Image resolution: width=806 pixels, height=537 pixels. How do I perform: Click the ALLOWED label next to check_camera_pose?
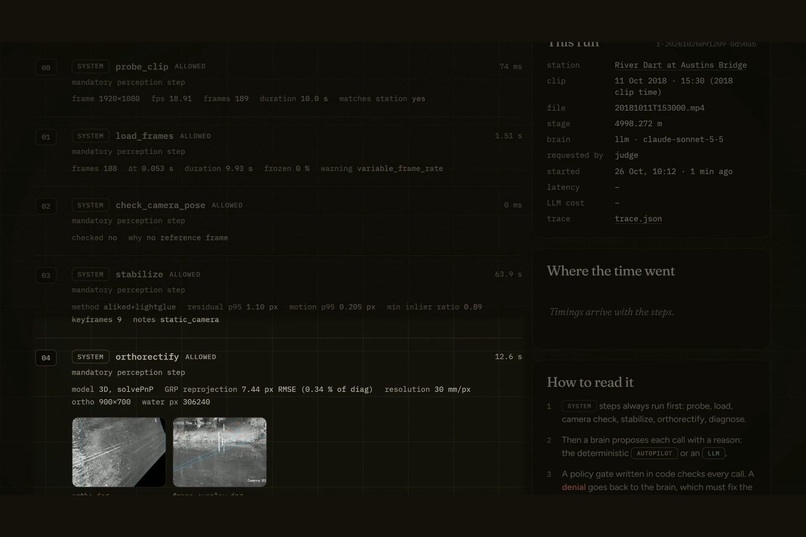click(227, 205)
